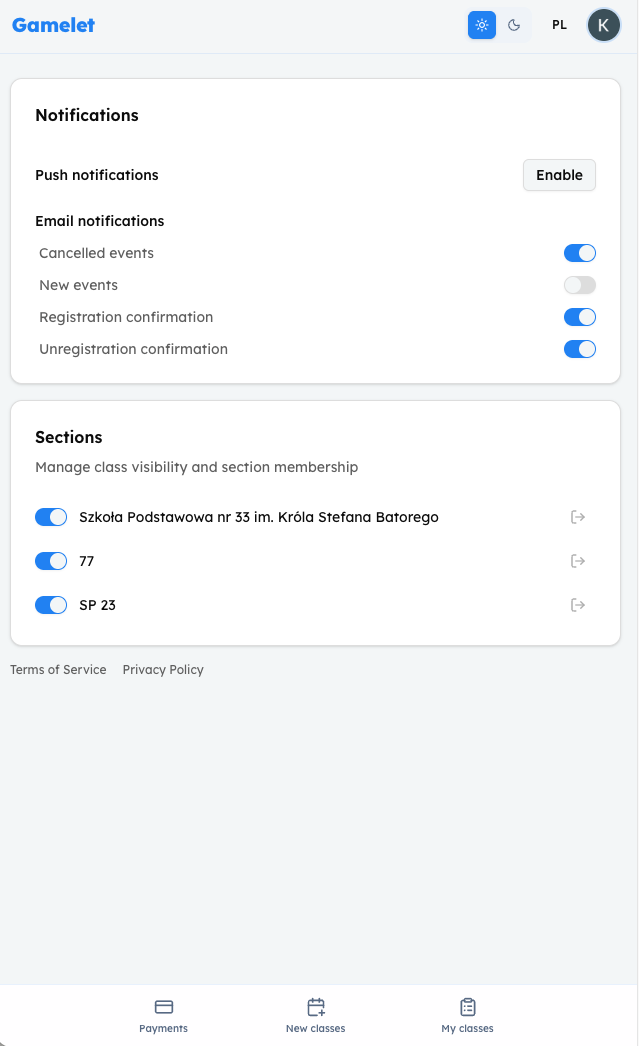Switch to light theme using the sun icon
Viewport: 639px width, 1046px height.
[481, 24]
